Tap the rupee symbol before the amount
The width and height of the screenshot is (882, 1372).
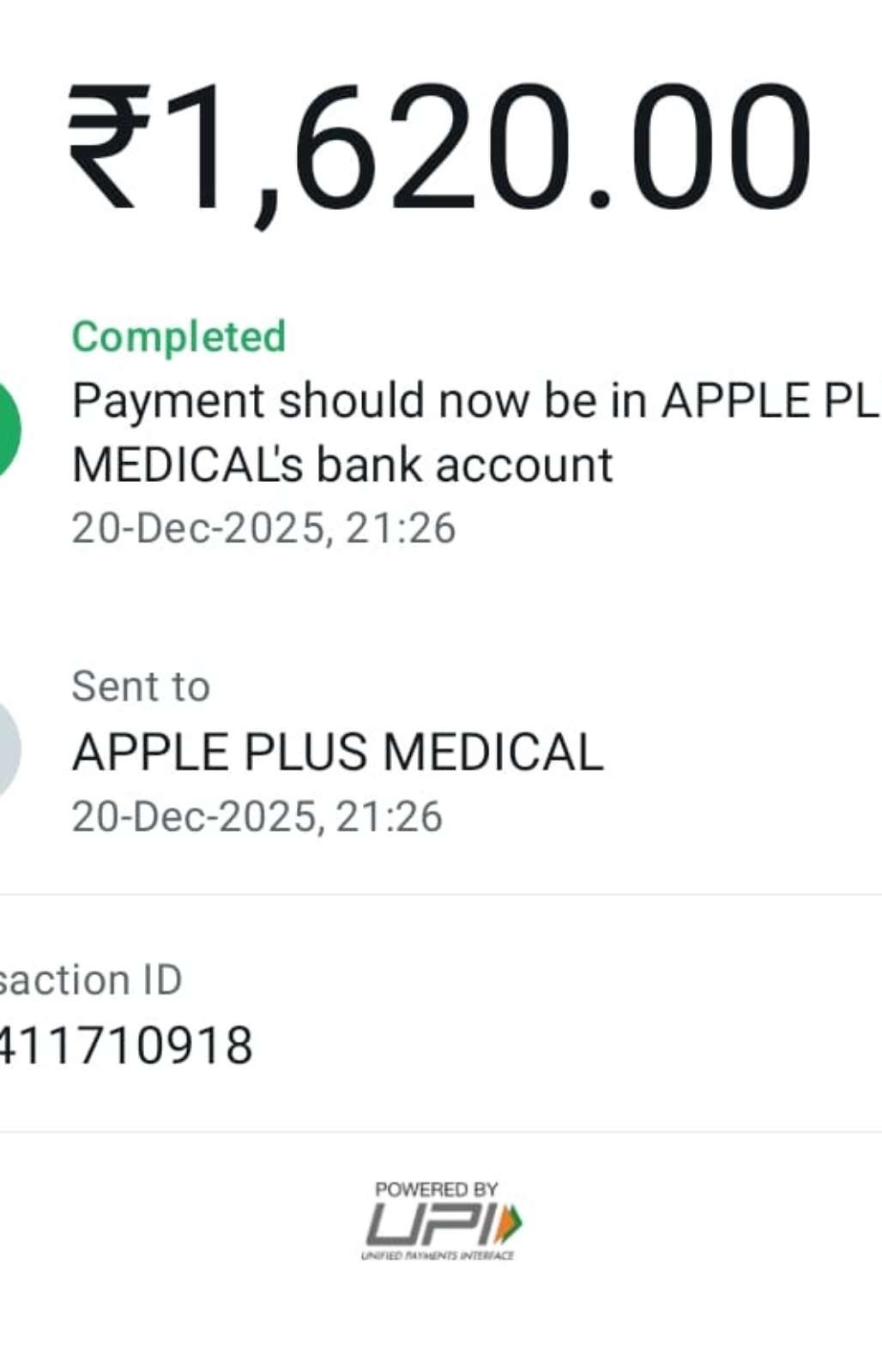click(x=109, y=147)
